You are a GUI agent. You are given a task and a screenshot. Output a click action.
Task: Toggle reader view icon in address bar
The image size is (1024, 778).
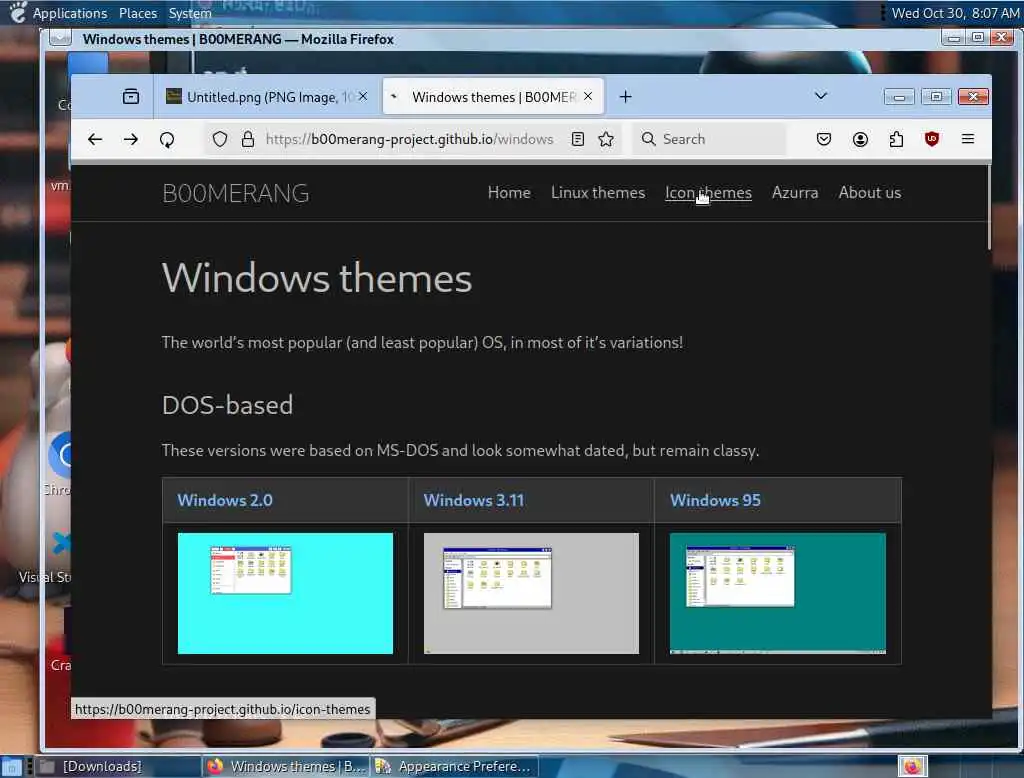click(577, 139)
